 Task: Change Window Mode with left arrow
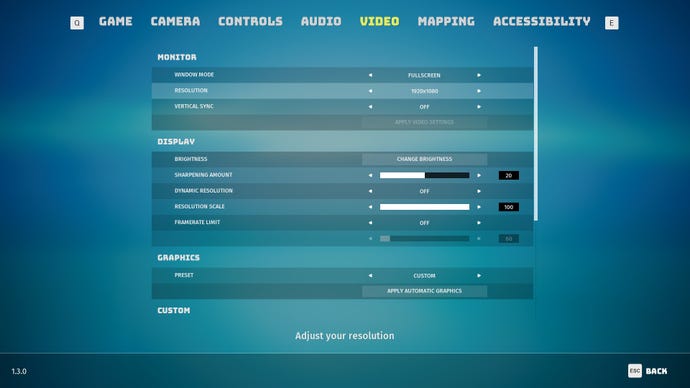370,75
